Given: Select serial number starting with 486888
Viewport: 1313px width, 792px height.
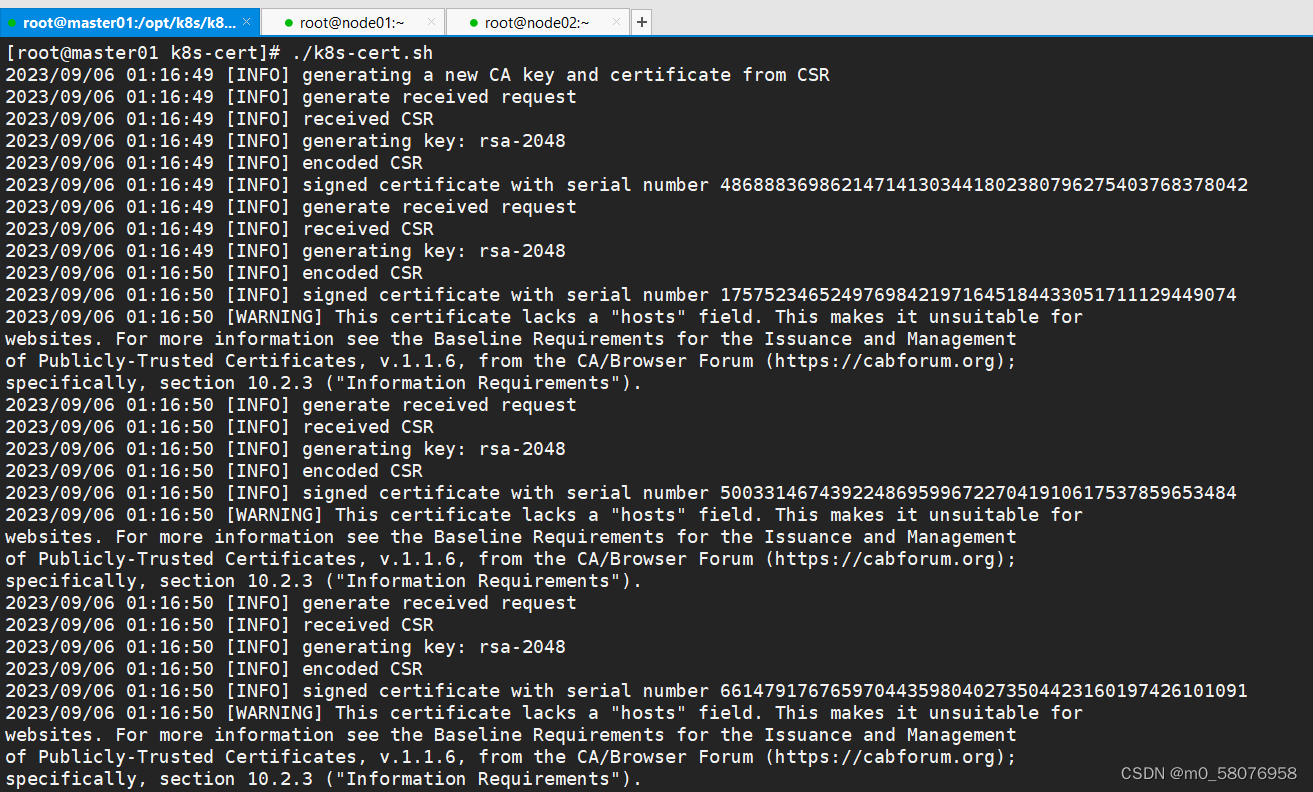Looking at the screenshot, I should coord(984,185).
